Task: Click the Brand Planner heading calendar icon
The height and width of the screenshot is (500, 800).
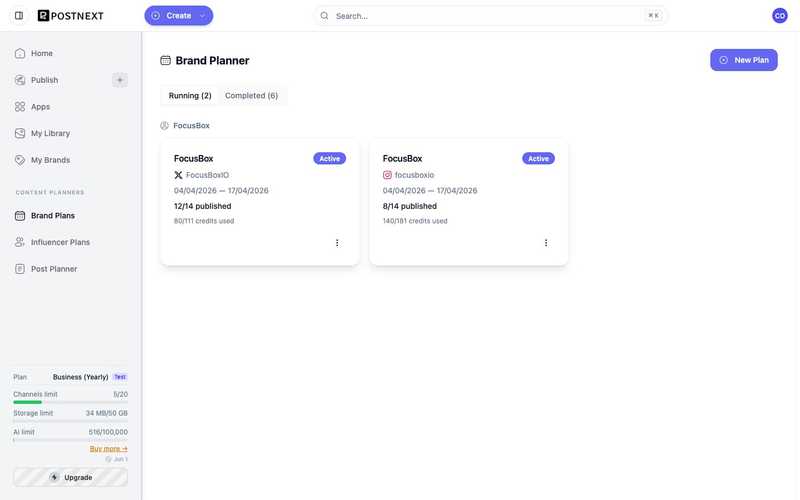Action: pyautogui.click(x=165, y=60)
